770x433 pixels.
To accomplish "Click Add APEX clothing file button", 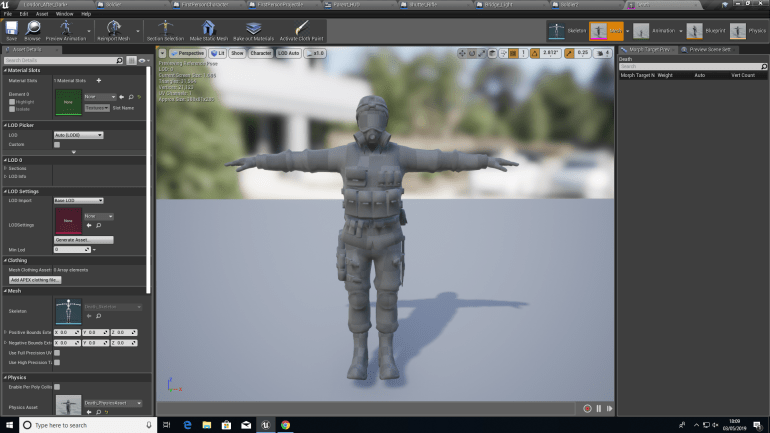I will [x=35, y=280].
